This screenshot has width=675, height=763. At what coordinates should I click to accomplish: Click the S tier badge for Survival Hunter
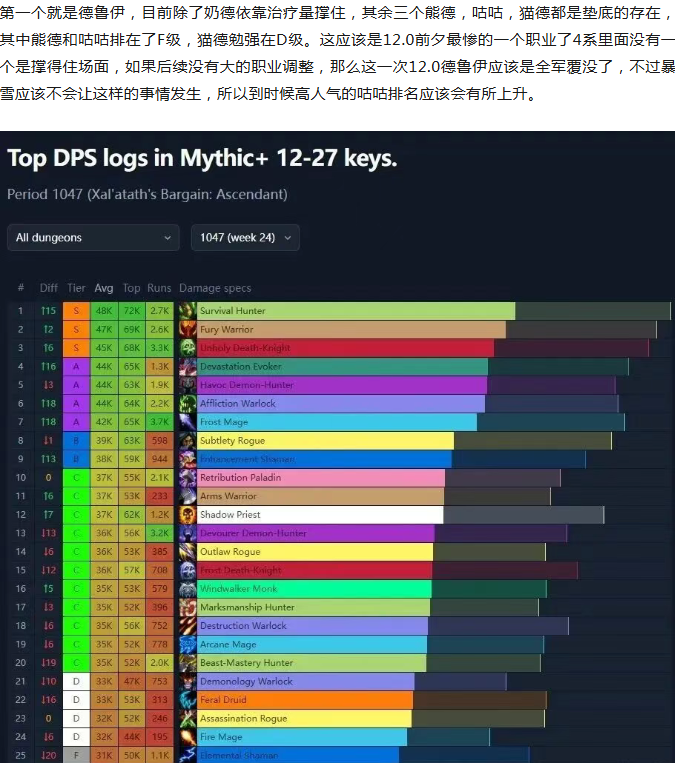click(x=76, y=311)
